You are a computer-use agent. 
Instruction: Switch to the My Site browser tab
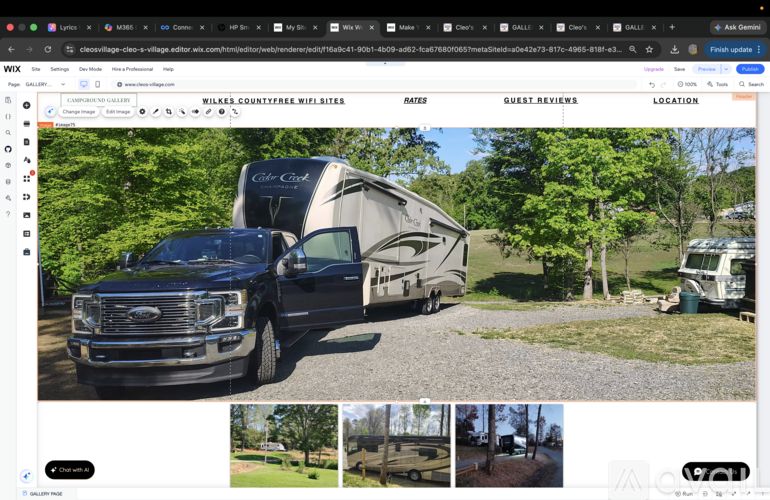tap(295, 28)
